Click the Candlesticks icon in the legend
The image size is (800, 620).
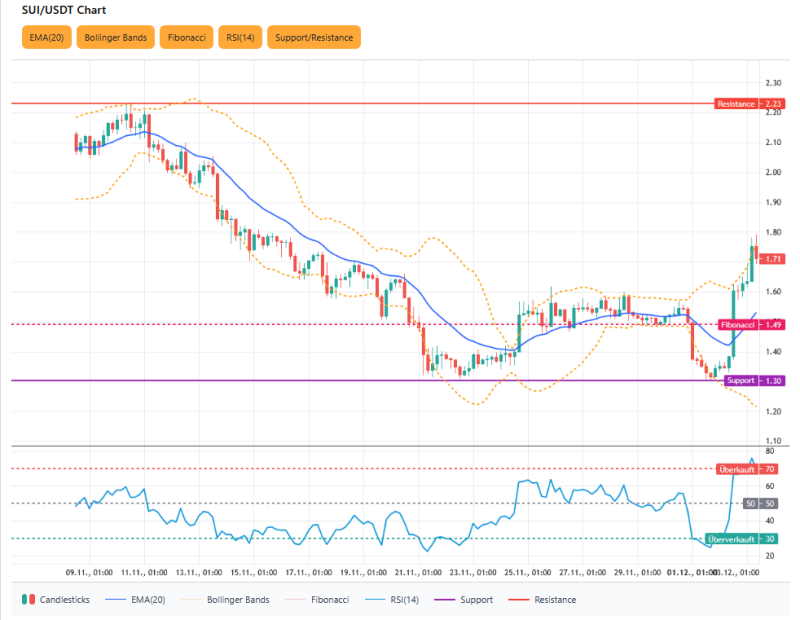click(x=27, y=600)
